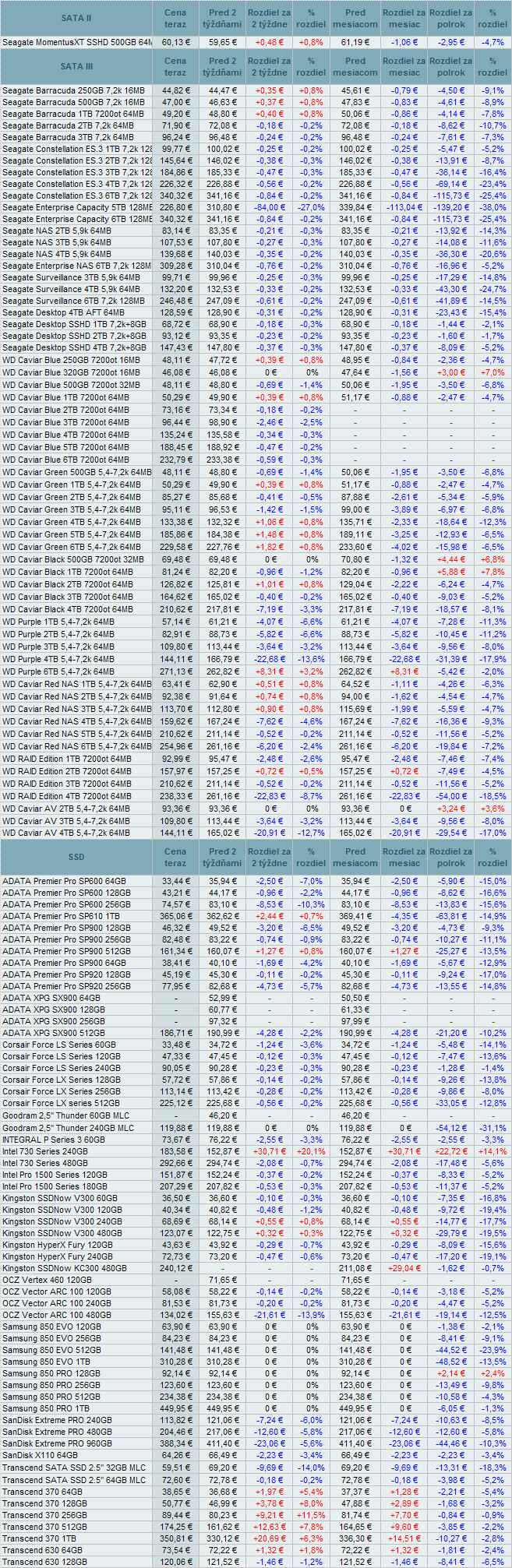The width and height of the screenshot is (512, 1568).
Task: Click the -31,1% half-year percentage
Action: click(493, 1127)
